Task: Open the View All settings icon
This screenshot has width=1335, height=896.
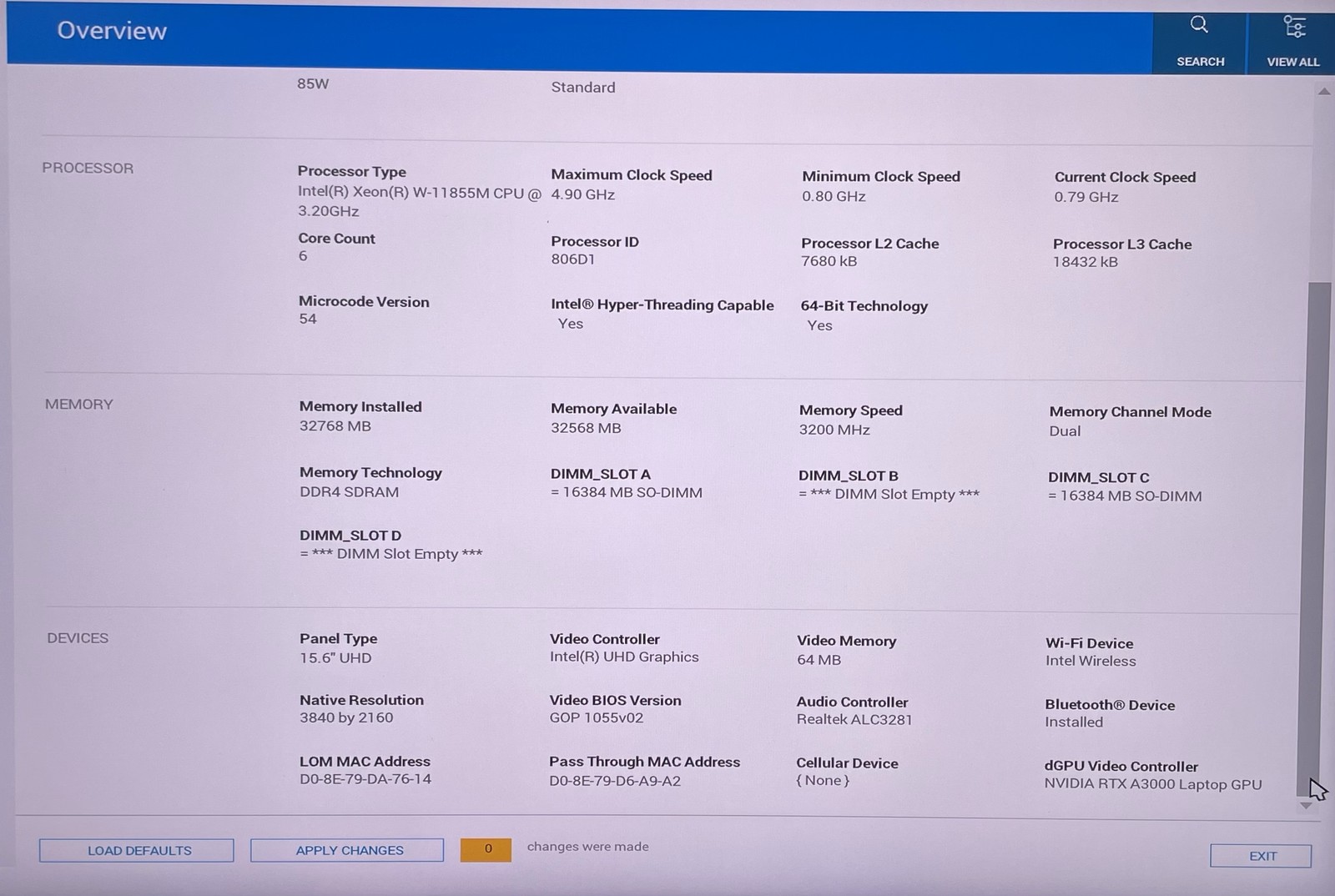Action: [1294, 27]
